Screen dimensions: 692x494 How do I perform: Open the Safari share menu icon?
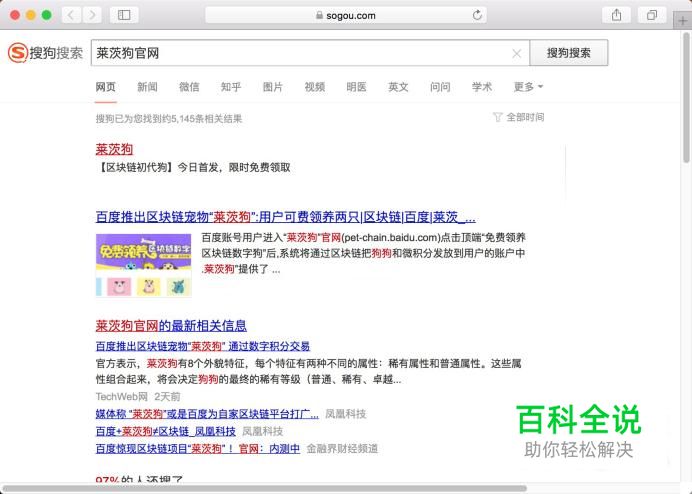pos(616,15)
